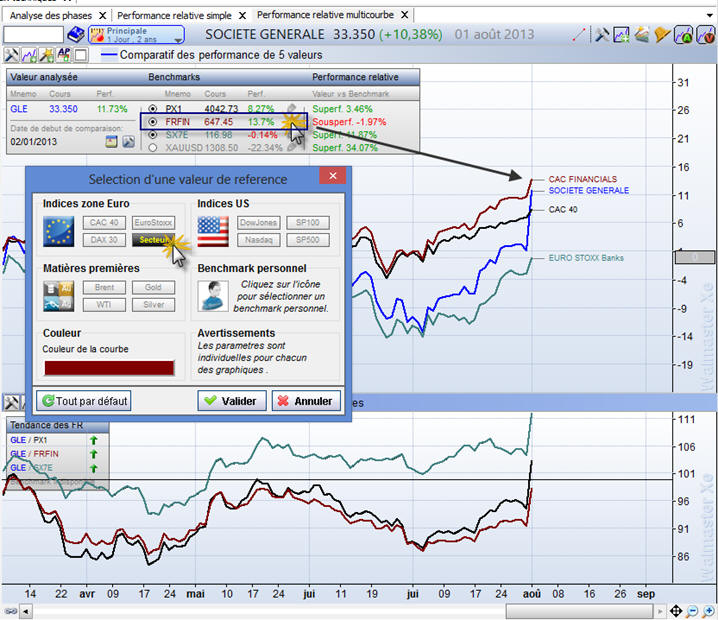Click tools icon beside comparison start date
This screenshot has width=718, height=620.
point(129,141)
